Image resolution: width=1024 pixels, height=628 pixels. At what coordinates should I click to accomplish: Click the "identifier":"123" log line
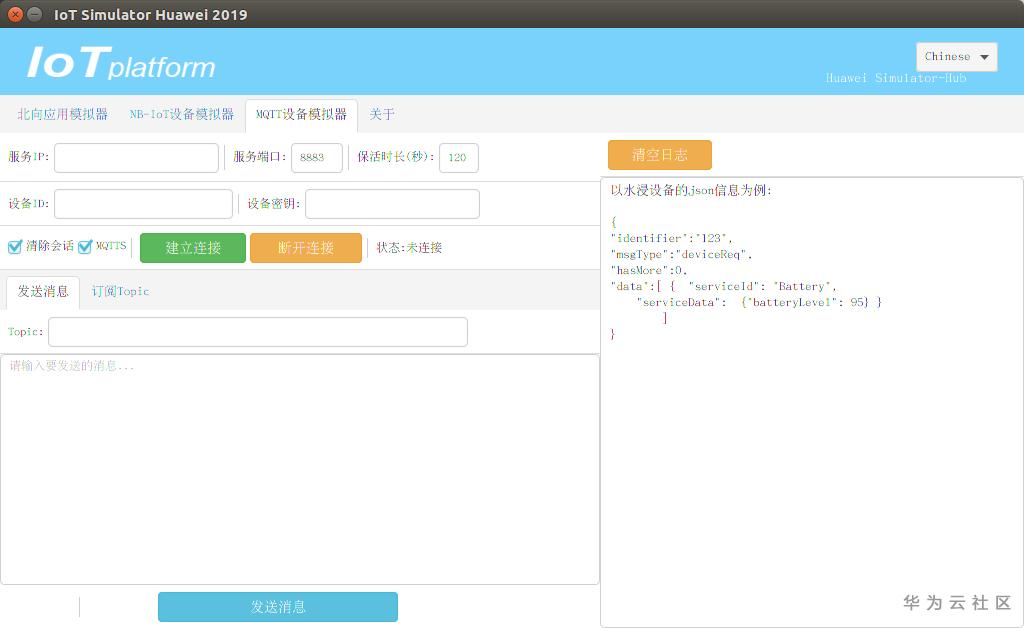coord(671,238)
